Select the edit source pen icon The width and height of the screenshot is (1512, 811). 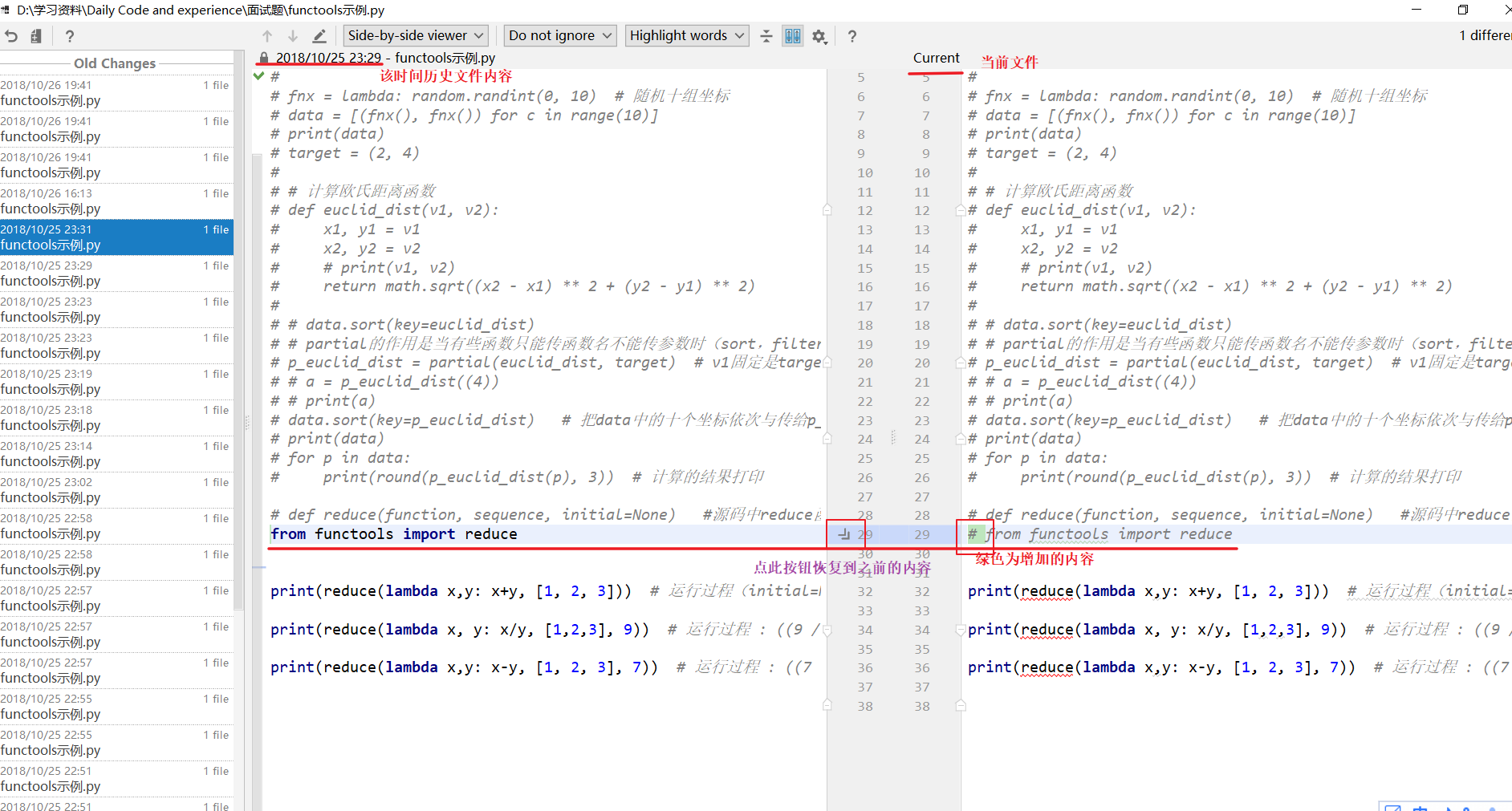coord(319,35)
